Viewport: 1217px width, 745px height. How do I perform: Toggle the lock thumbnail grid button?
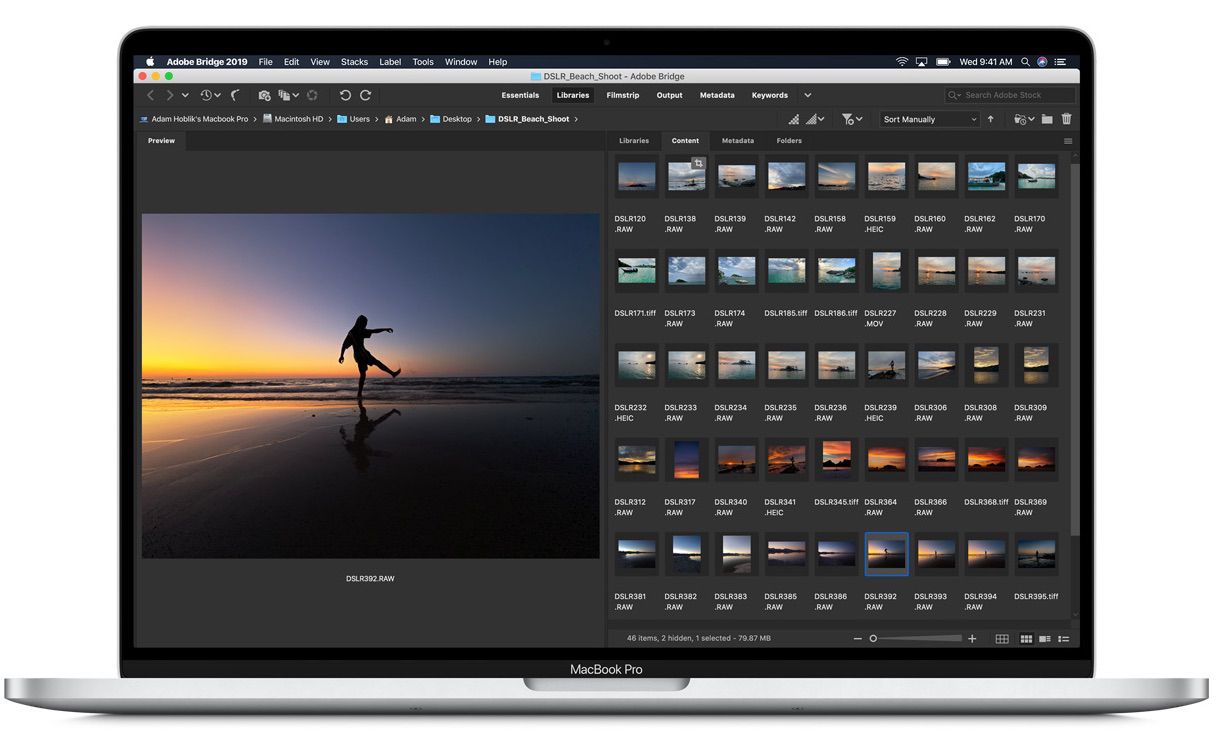1002,638
